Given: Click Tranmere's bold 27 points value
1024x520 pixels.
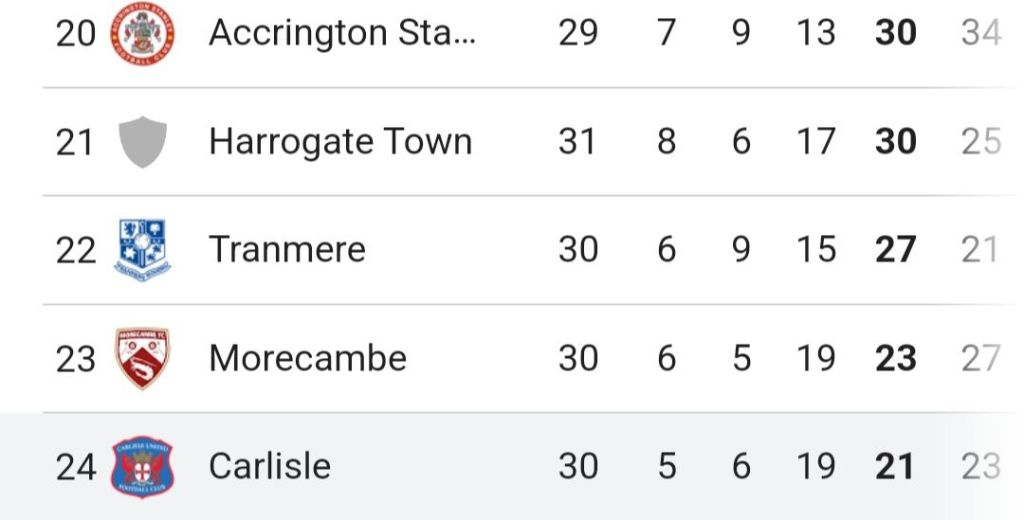Looking at the screenshot, I should (895, 250).
